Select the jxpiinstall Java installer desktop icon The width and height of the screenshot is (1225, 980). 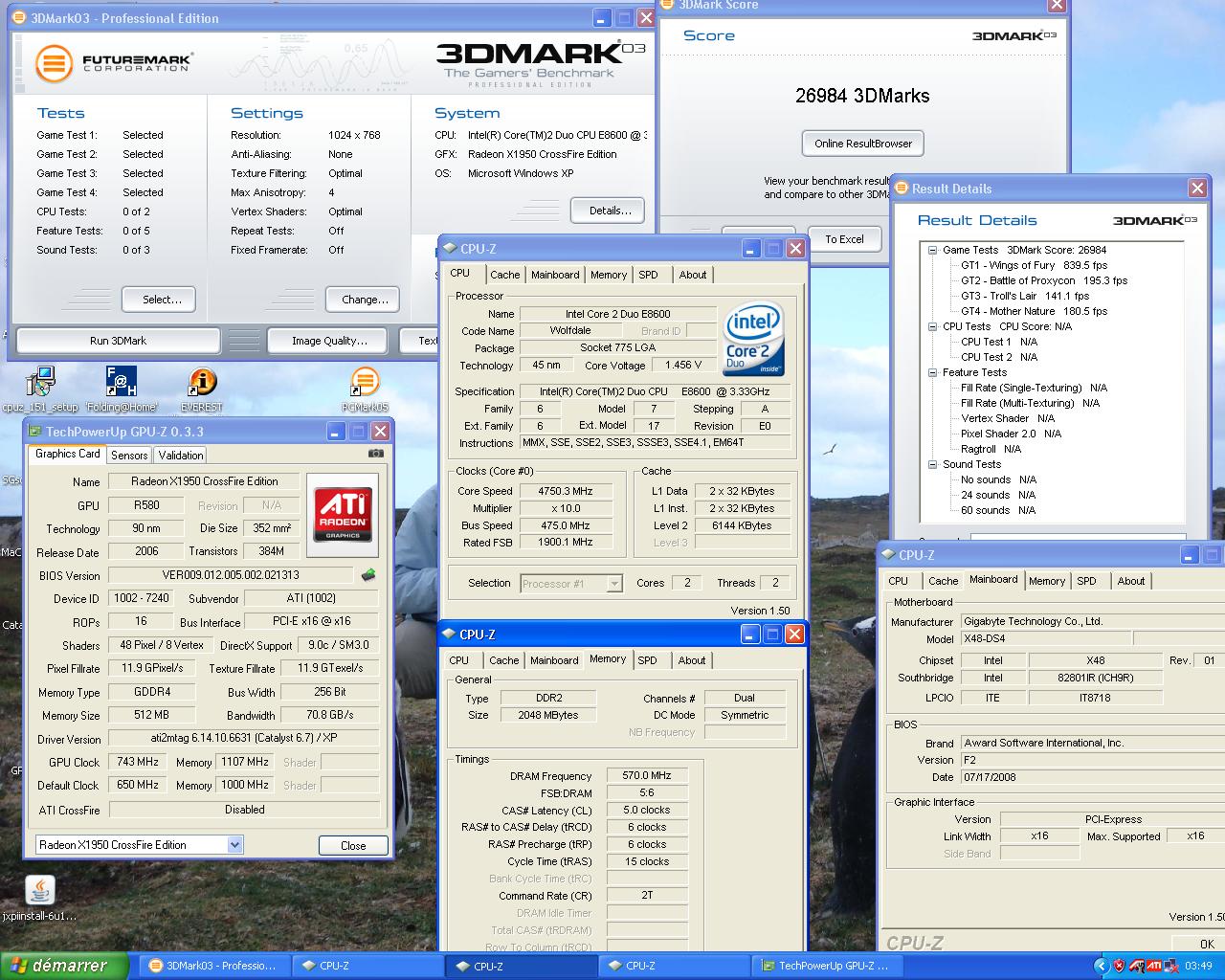(39, 891)
